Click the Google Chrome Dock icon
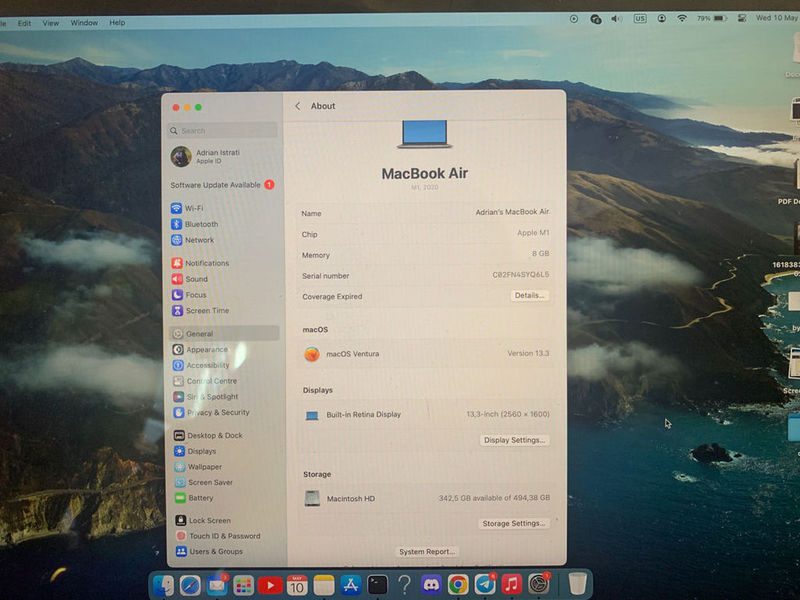This screenshot has height=600, width=800. [x=458, y=584]
